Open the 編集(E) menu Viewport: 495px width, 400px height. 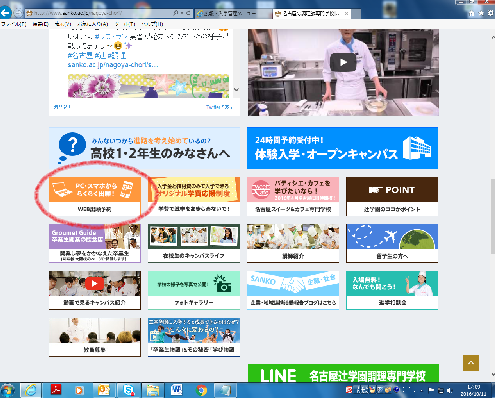point(40,24)
